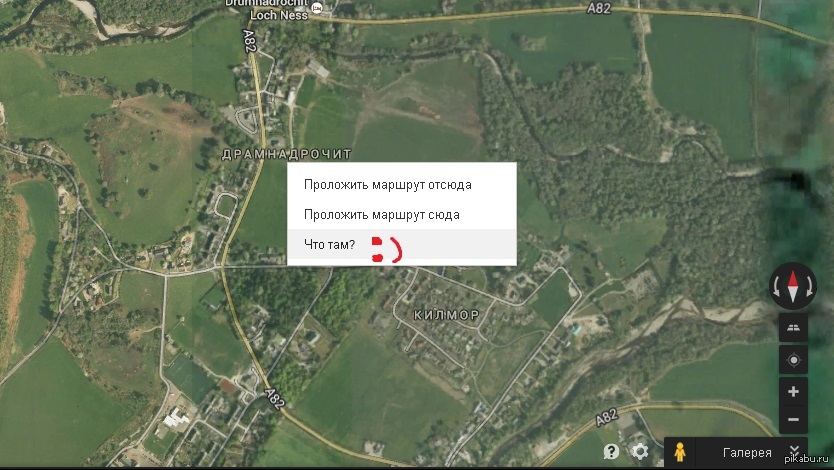The image size is (834, 470).
Task: Click the ДРАМНАДРОЧИТ place label
Action: pos(287,154)
